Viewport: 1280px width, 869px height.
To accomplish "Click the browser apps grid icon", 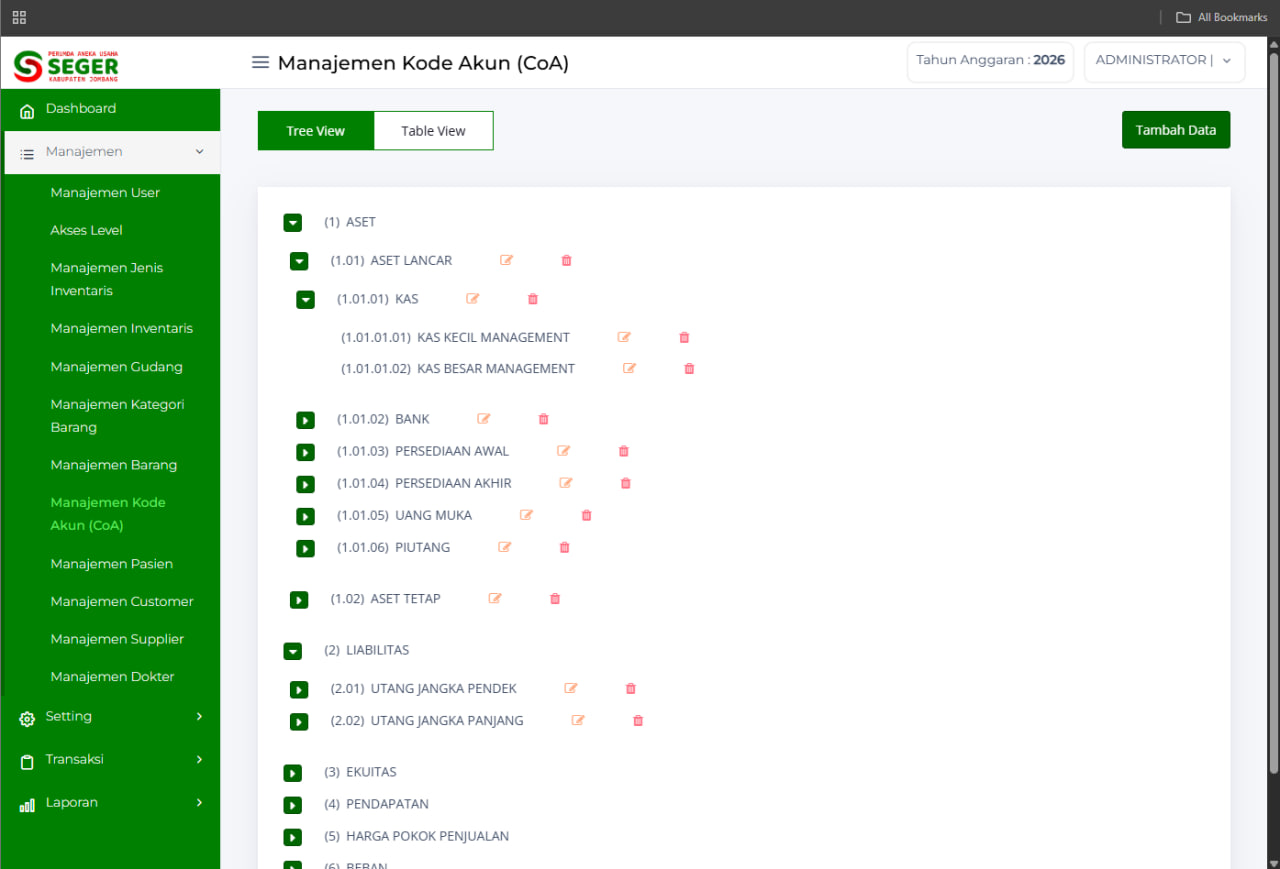I will tap(19, 17).
